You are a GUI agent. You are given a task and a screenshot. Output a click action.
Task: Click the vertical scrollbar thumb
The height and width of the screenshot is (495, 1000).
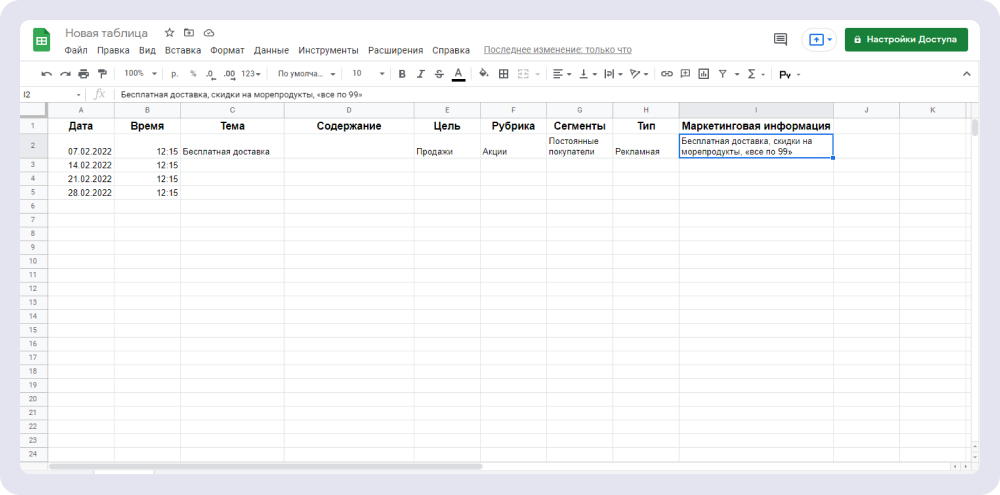click(x=974, y=127)
